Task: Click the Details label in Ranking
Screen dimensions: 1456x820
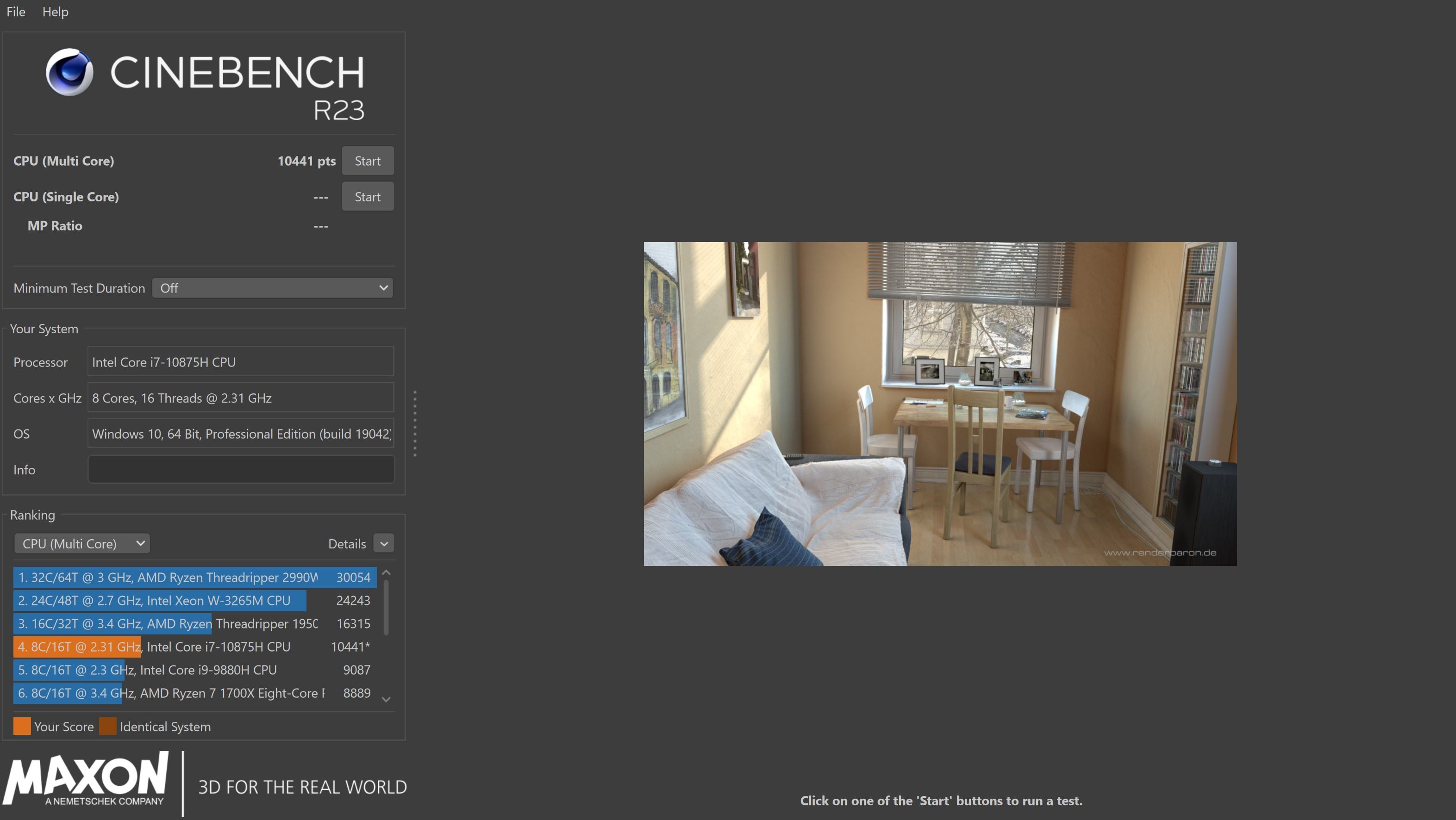Action: [347, 544]
